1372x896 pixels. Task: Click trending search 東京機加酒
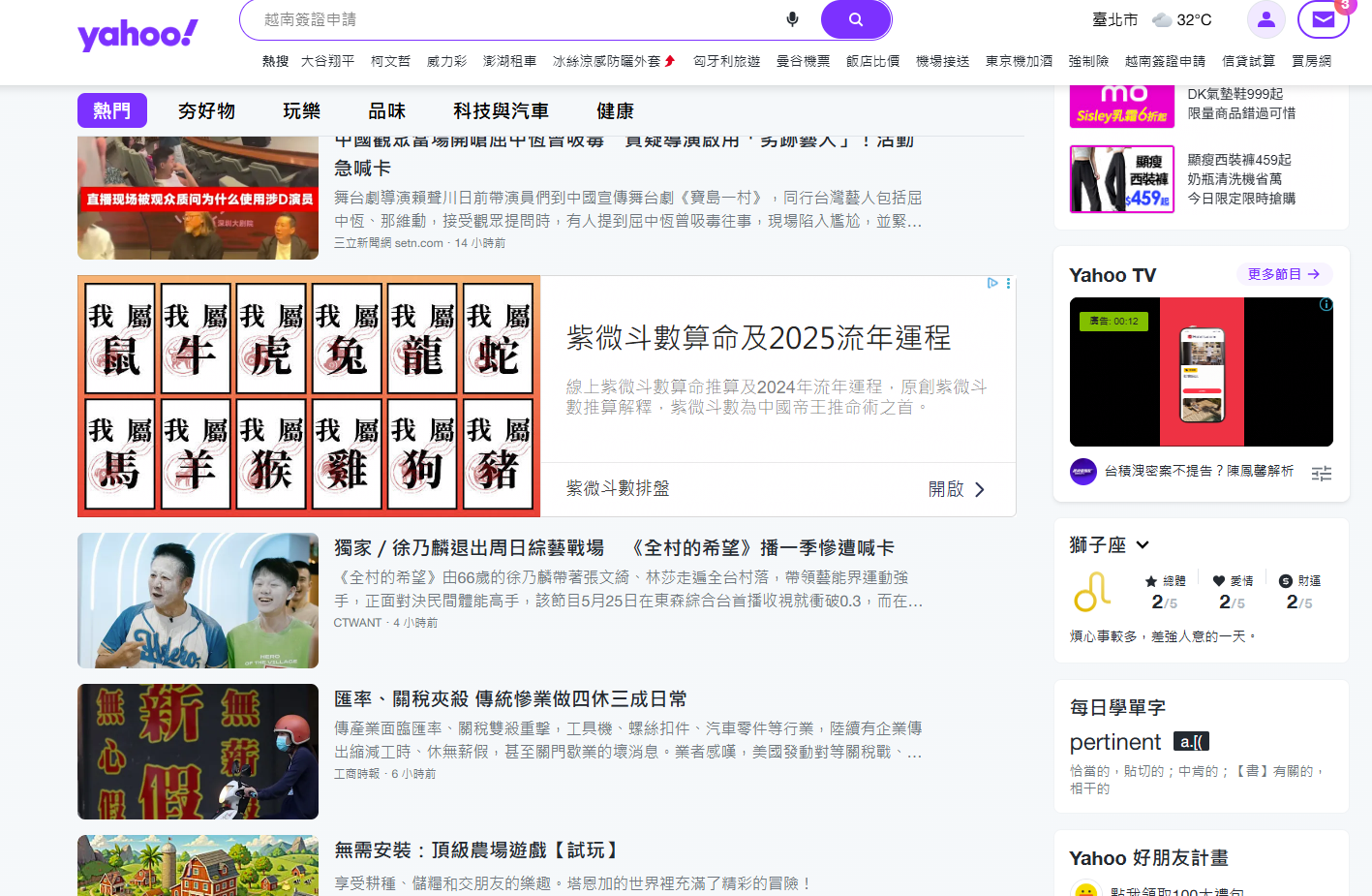click(x=1020, y=61)
